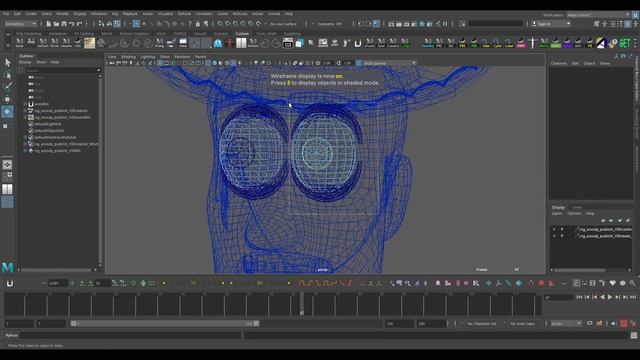
Task: Open the Windows menu in main menu bar
Action: [99, 14]
